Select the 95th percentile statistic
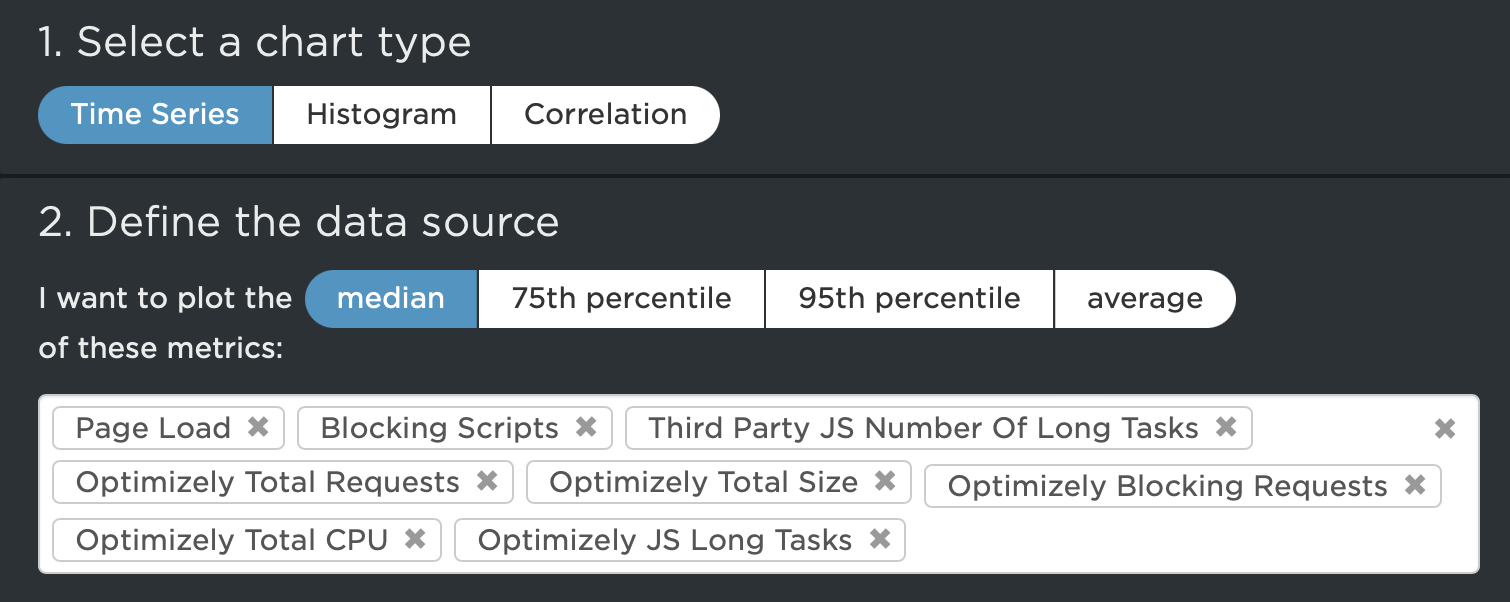1510x602 pixels. (x=909, y=298)
